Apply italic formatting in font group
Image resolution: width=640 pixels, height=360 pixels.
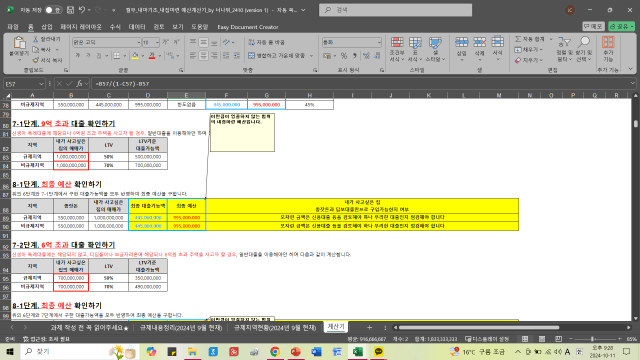[x=88, y=56]
